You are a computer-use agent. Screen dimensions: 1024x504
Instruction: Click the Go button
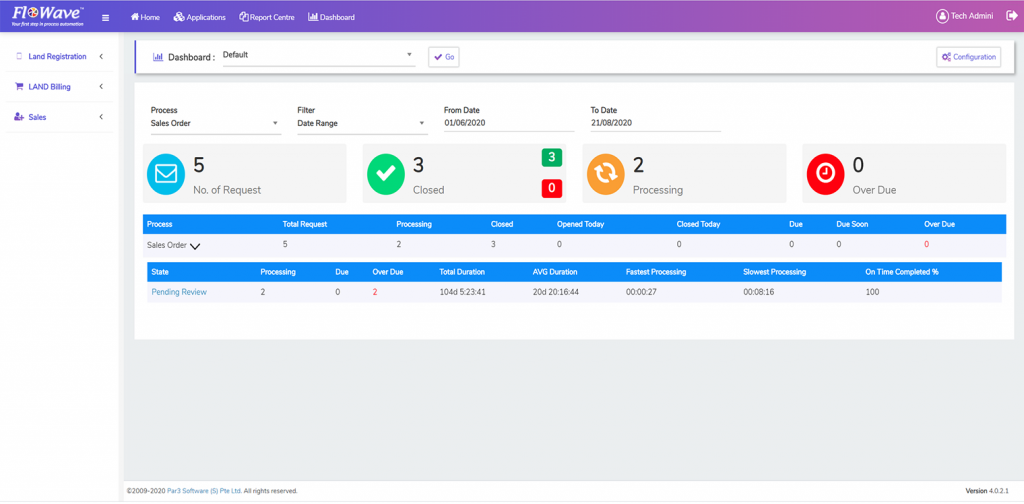pos(444,57)
